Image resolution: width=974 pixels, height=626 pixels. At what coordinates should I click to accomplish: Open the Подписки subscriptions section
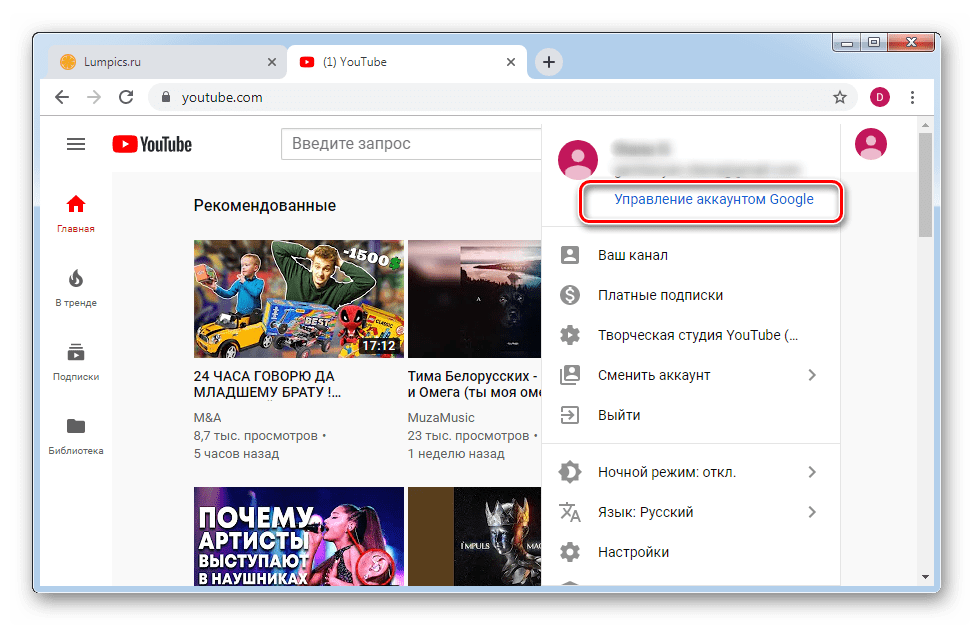(x=76, y=362)
